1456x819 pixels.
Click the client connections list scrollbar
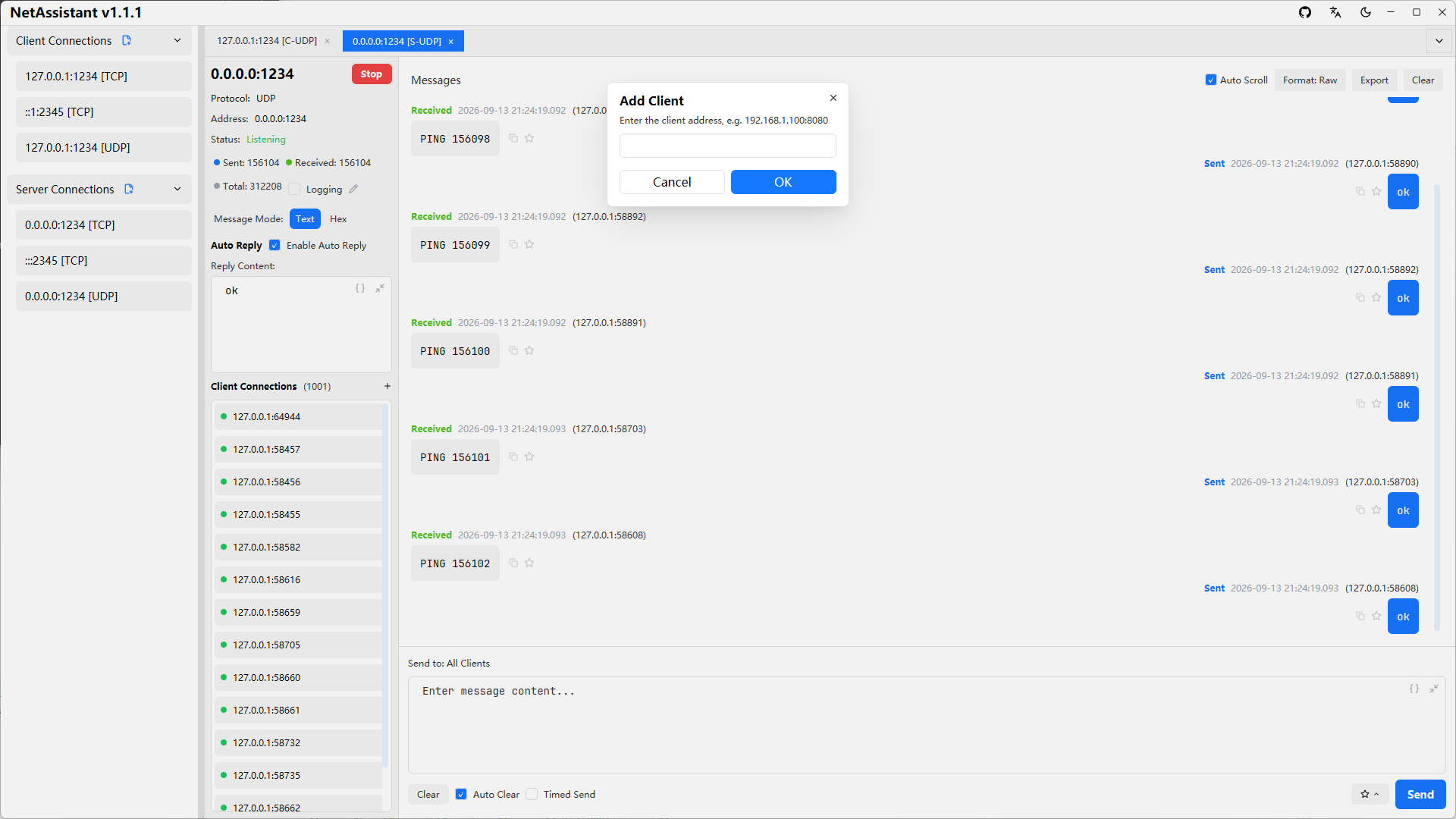coord(385,585)
